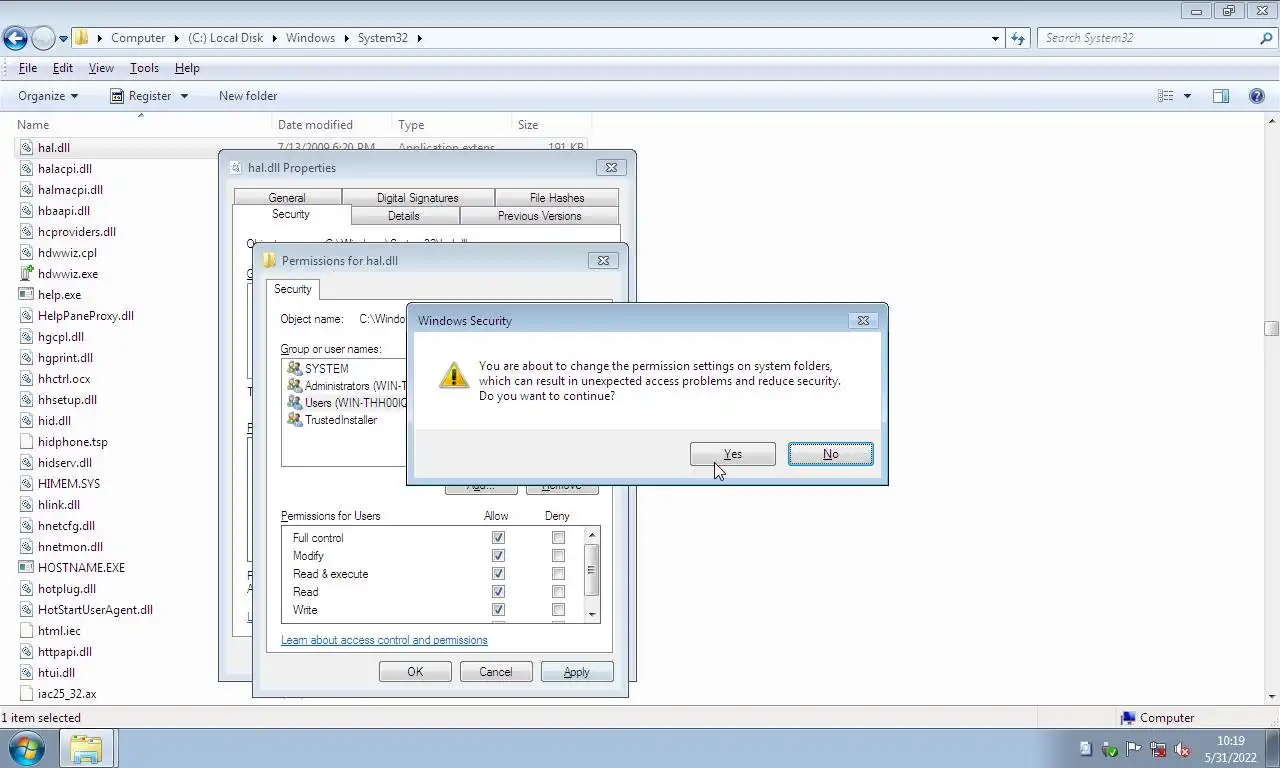Click OK in the Permissions dialog
The height and width of the screenshot is (768, 1280).
pos(415,672)
